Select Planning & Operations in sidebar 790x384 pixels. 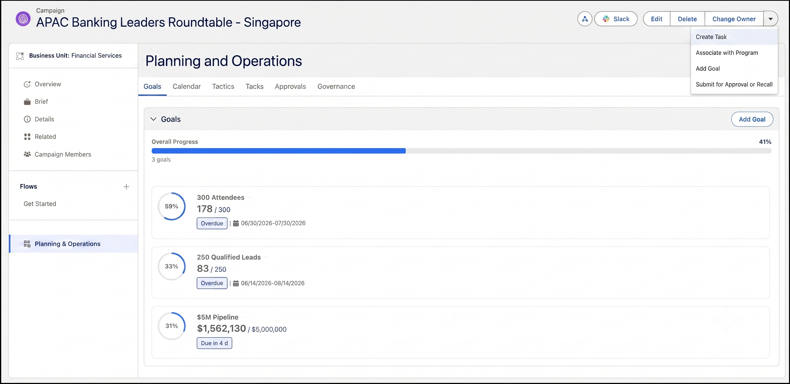coord(73,244)
